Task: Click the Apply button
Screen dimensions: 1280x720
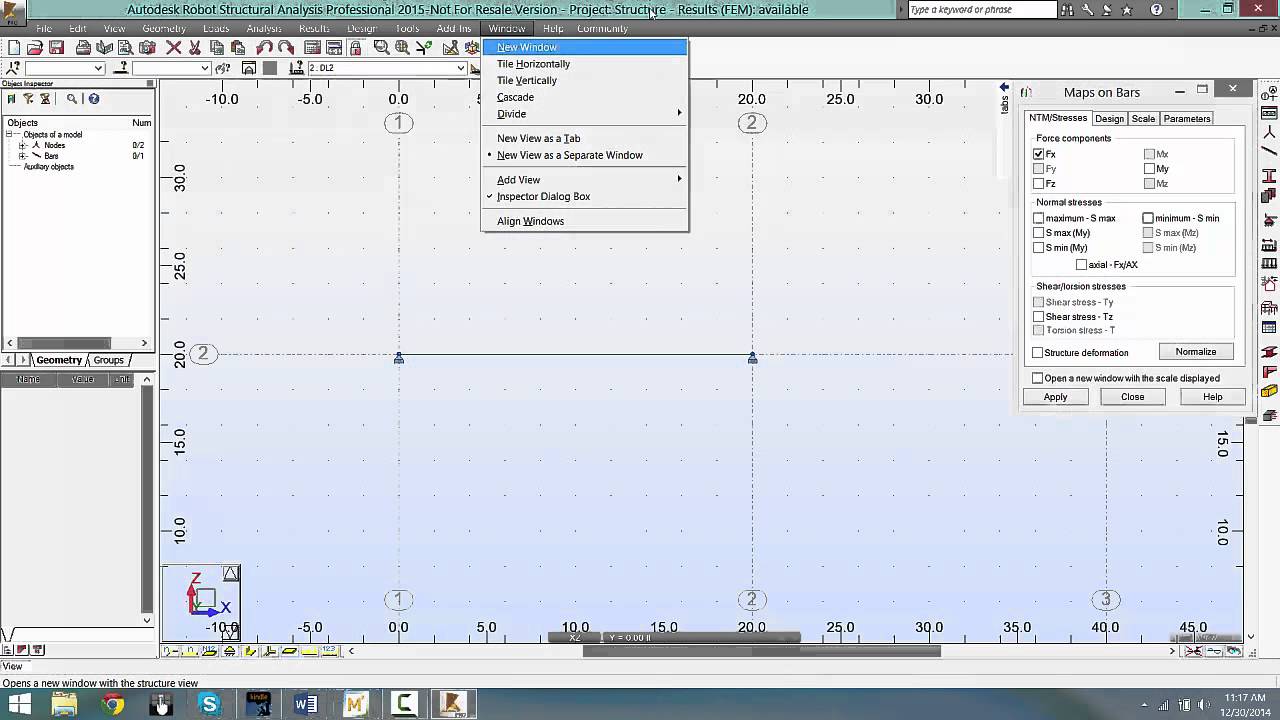Action: pyautogui.click(x=1055, y=397)
